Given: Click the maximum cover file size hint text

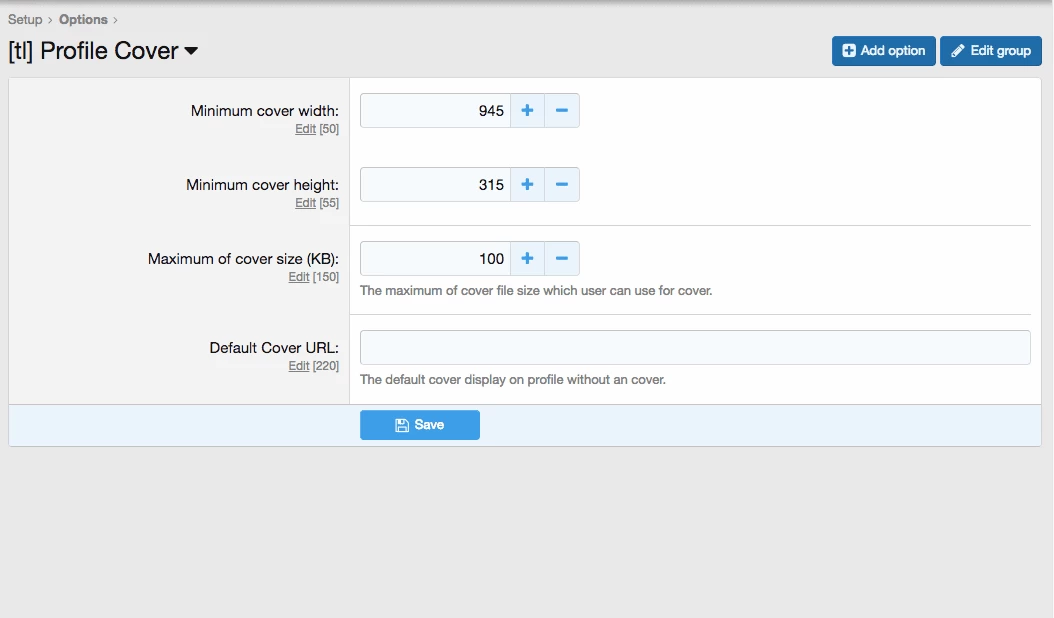Looking at the screenshot, I should pyautogui.click(x=536, y=291).
